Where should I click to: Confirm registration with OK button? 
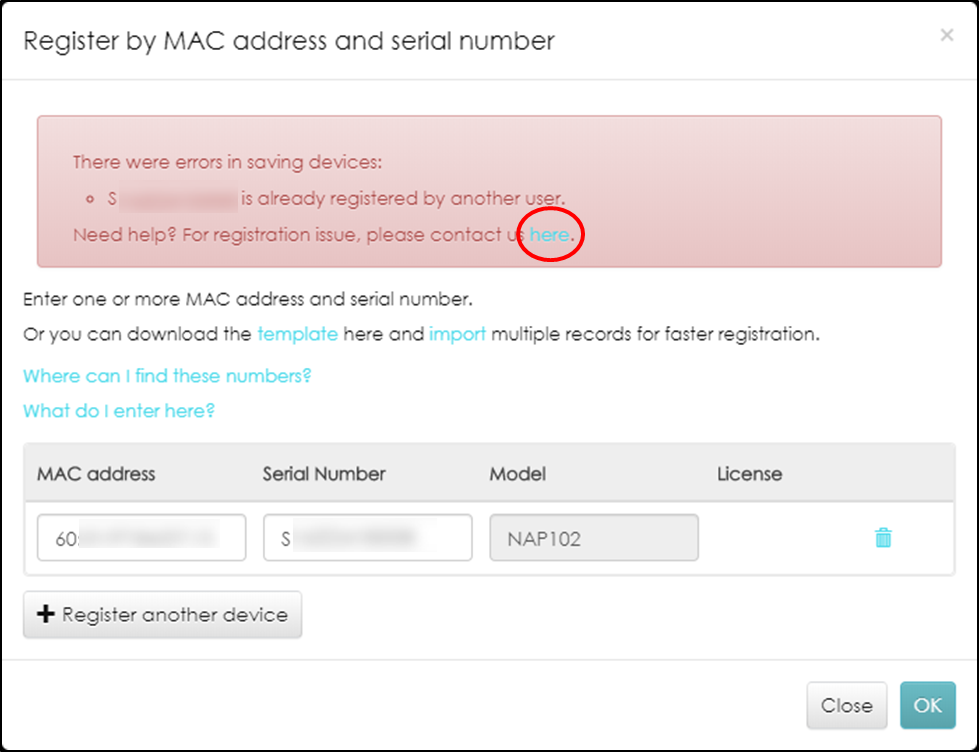927,705
